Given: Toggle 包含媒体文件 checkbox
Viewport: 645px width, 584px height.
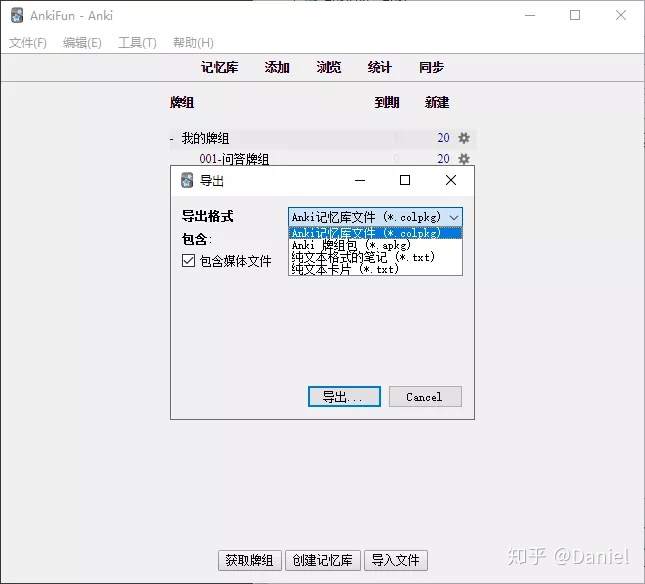Looking at the screenshot, I should point(188,261).
